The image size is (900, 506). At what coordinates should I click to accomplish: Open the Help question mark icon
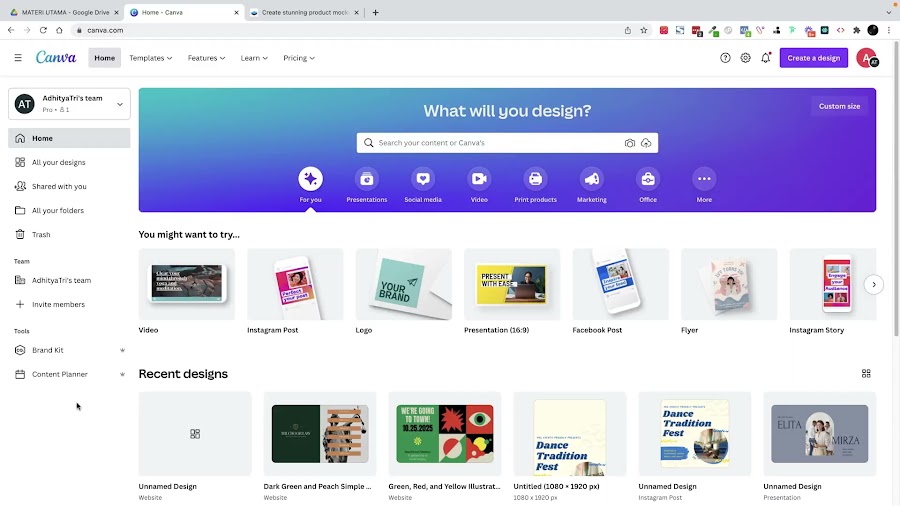(725, 58)
